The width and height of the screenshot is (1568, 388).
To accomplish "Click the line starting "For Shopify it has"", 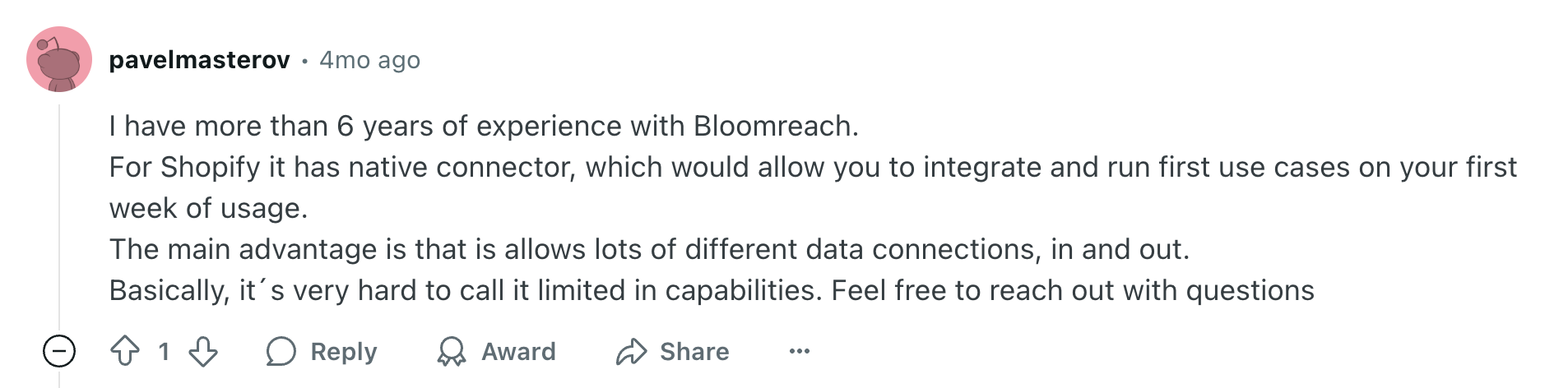I will coord(813,167).
